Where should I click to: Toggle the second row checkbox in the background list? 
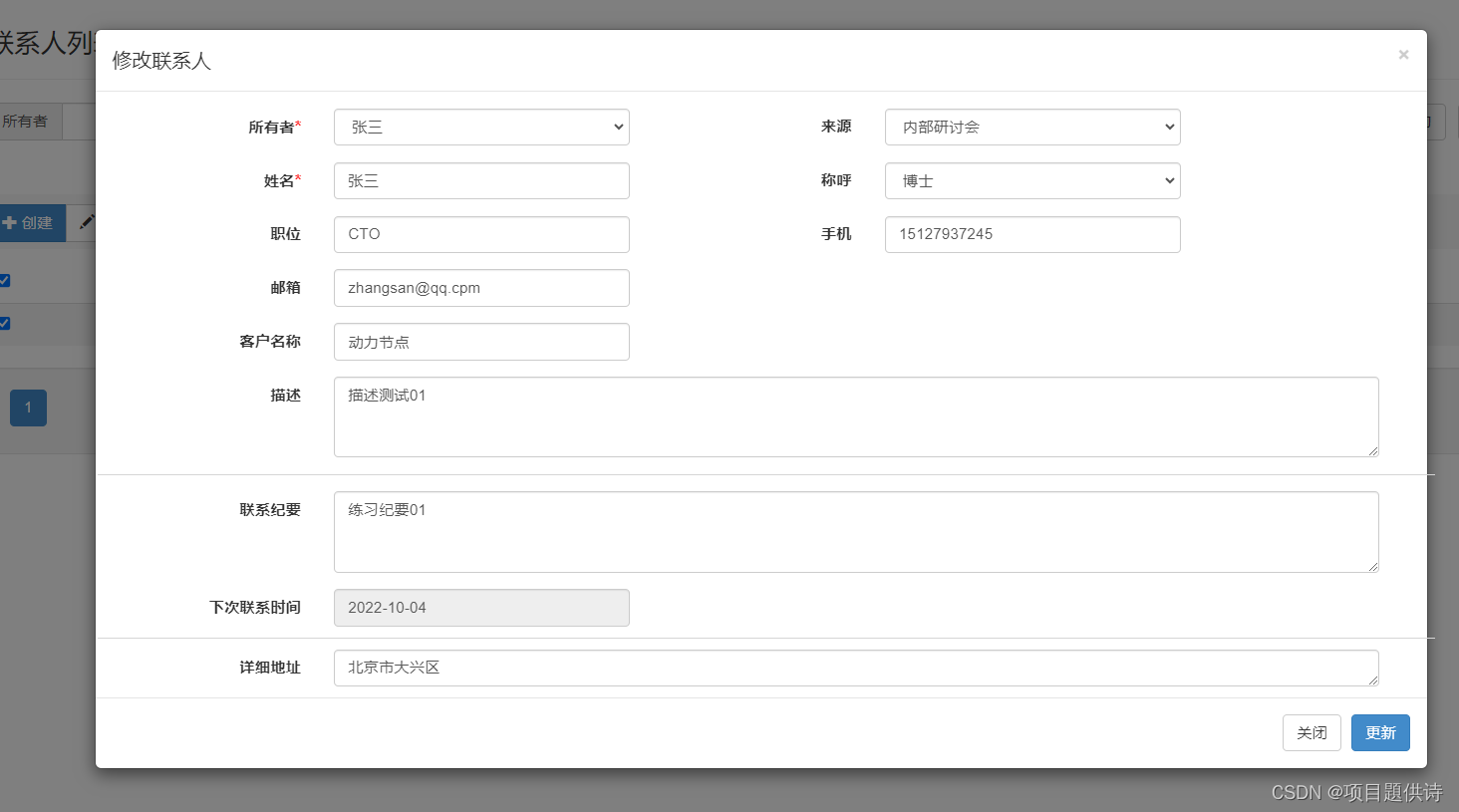tap(4, 323)
